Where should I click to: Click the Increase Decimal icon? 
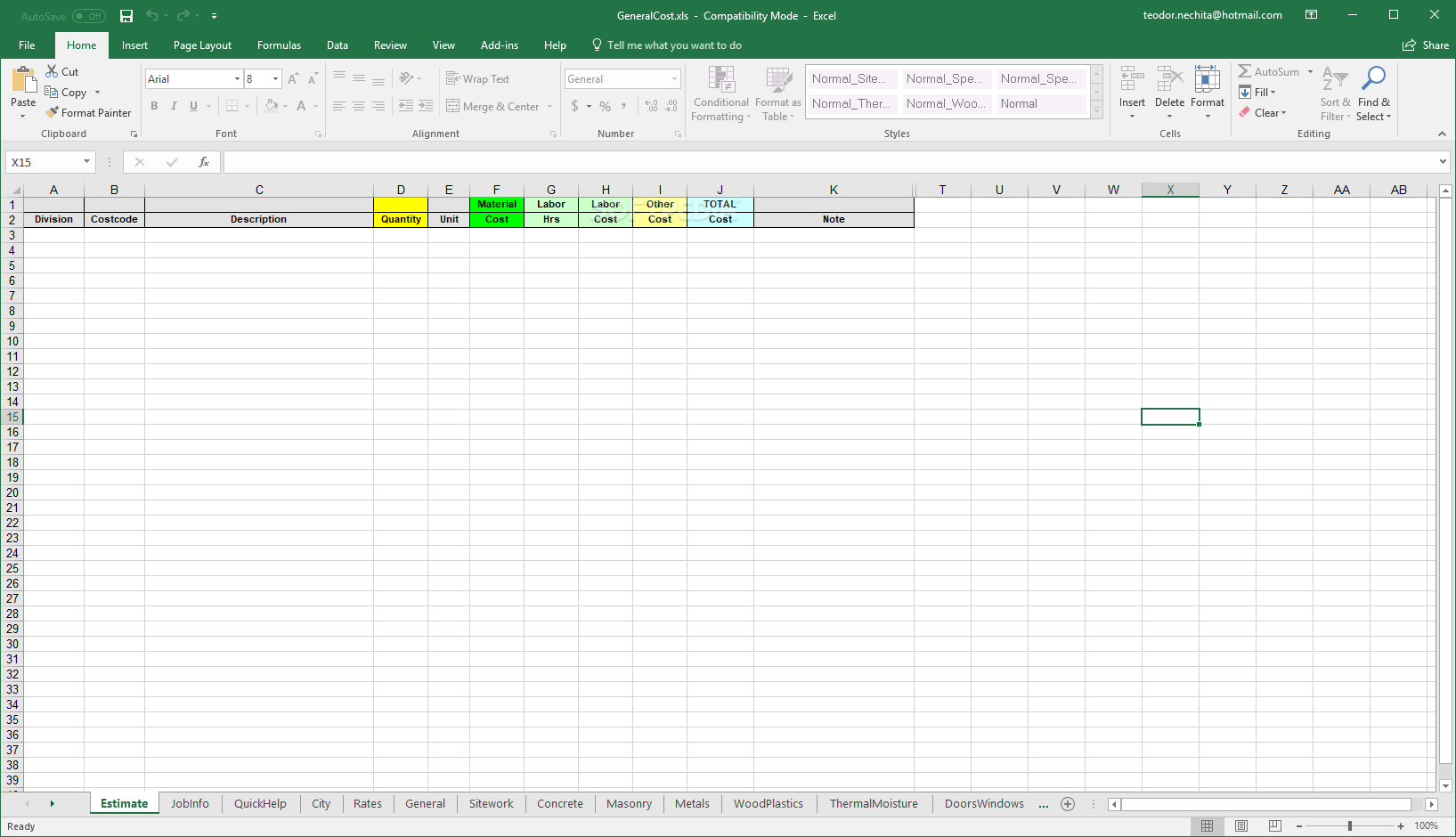(x=652, y=106)
